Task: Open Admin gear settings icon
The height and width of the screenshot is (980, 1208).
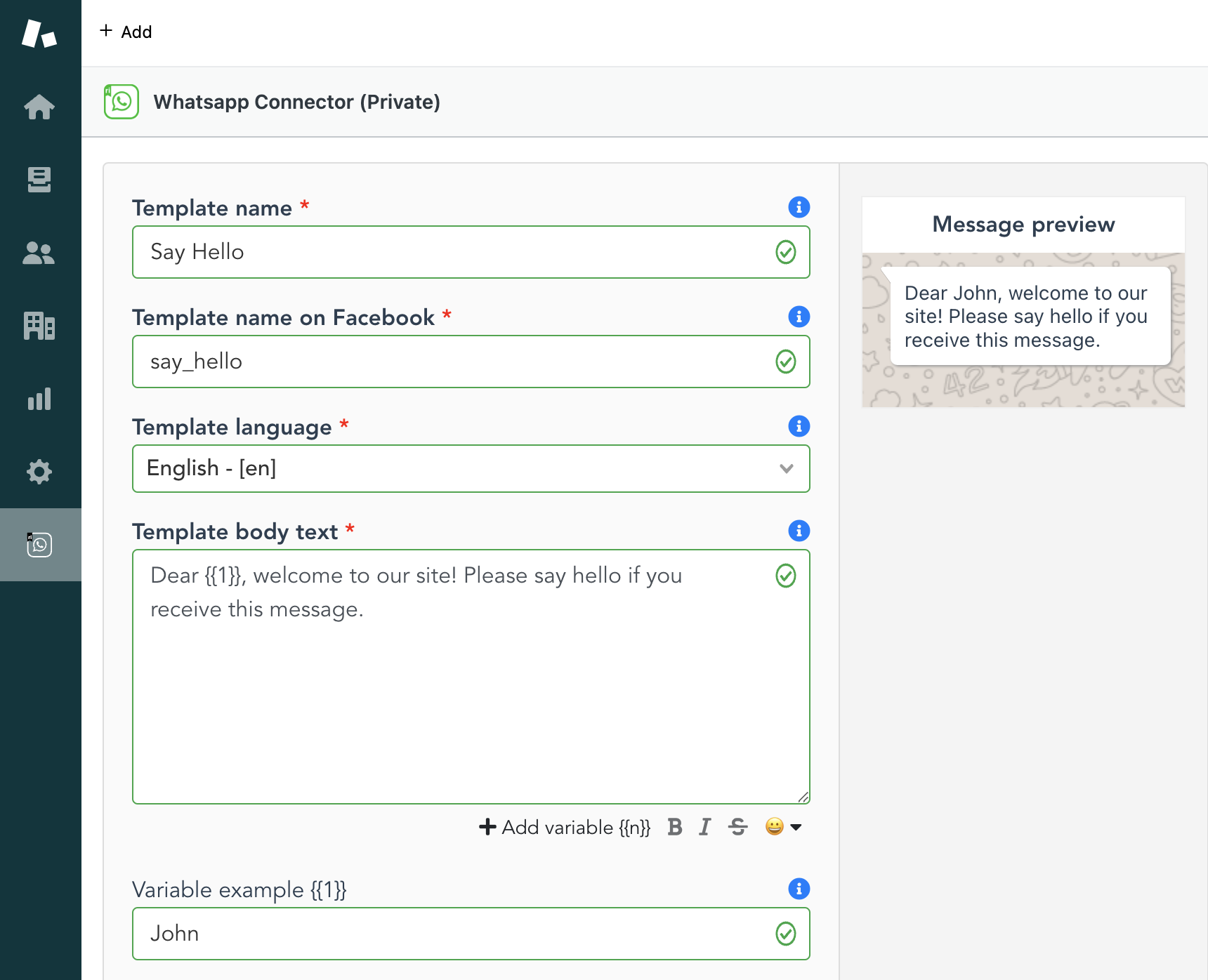Action: [x=39, y=472]
